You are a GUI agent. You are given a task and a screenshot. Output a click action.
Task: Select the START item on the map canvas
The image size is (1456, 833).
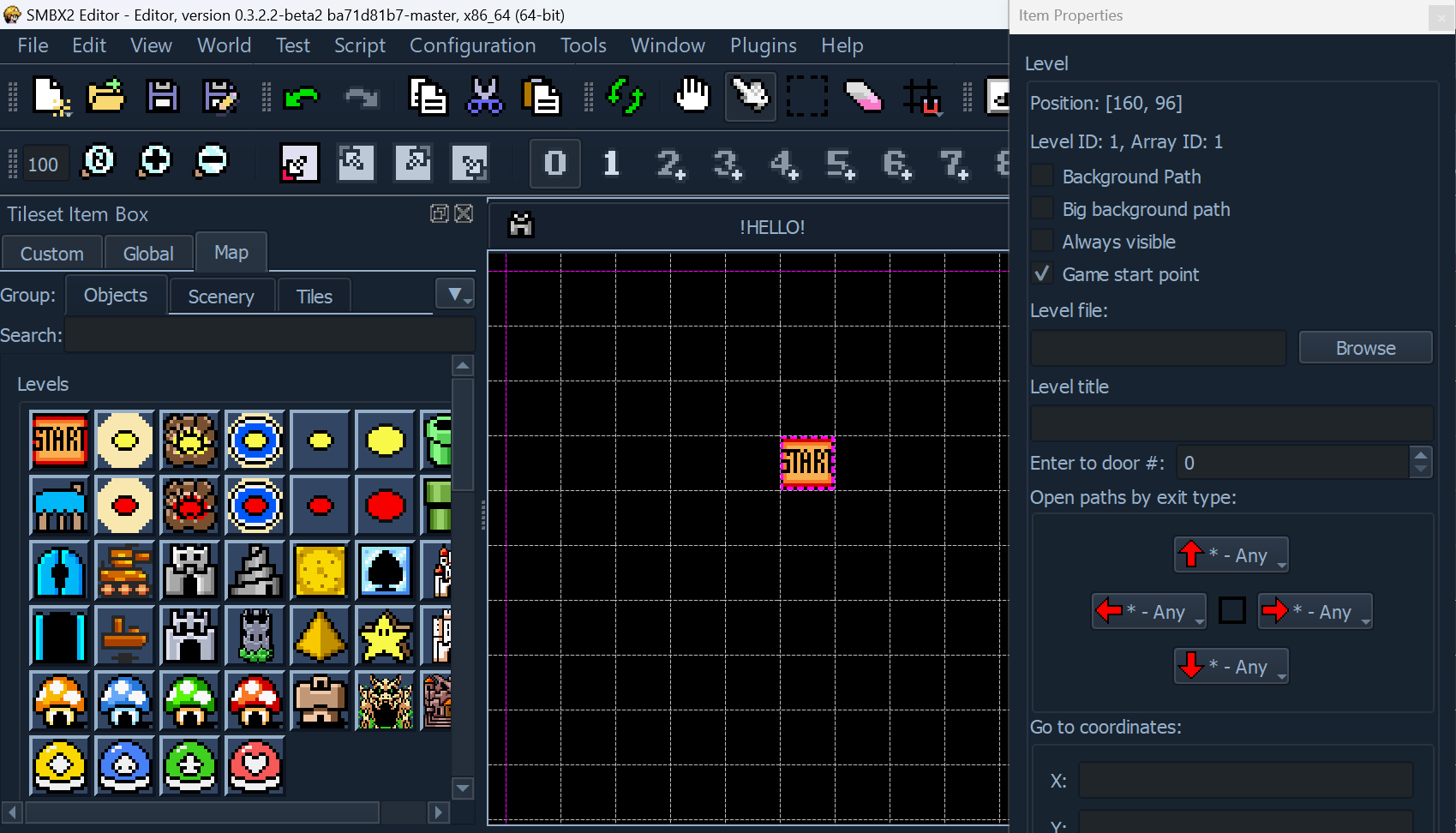807,463
